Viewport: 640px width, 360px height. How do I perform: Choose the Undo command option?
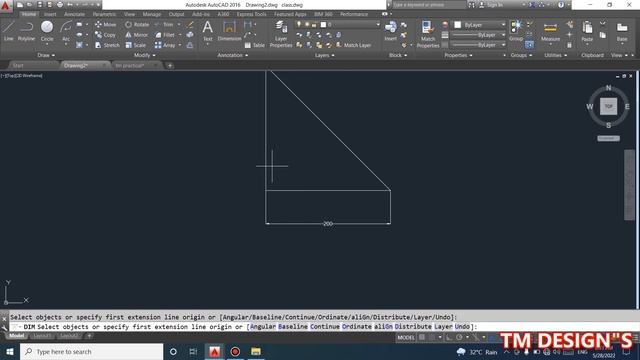point(462,327)
